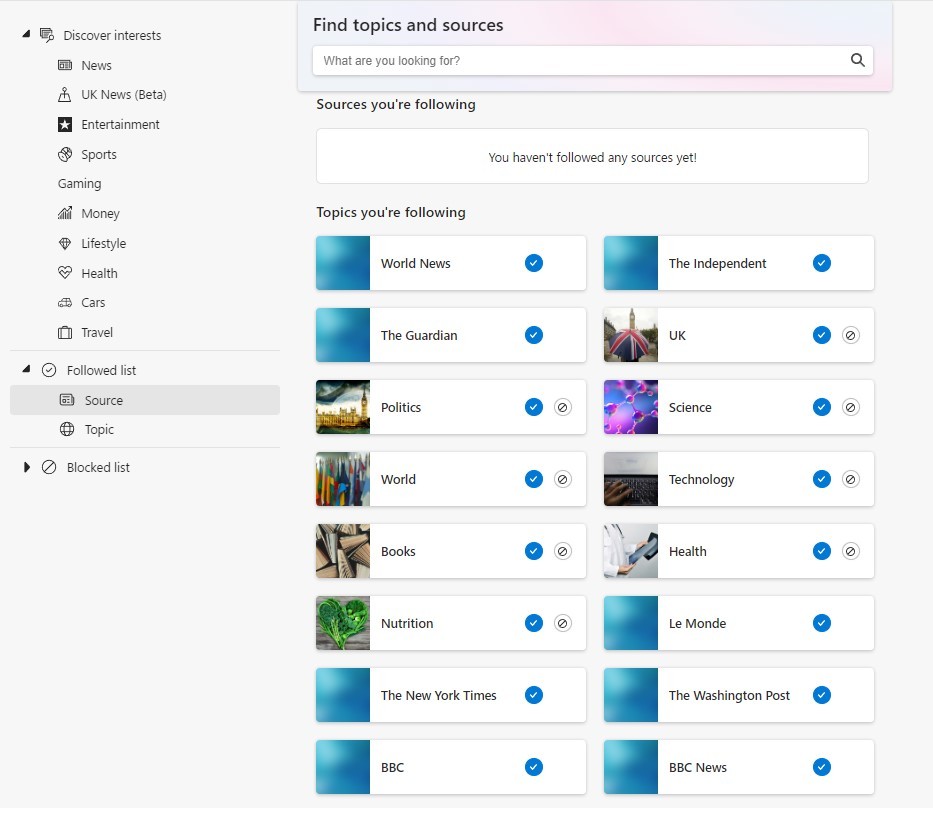933x813 pixels.
Task: Click the Lifestyle diamond icon
Action: (x=65, y=243)
